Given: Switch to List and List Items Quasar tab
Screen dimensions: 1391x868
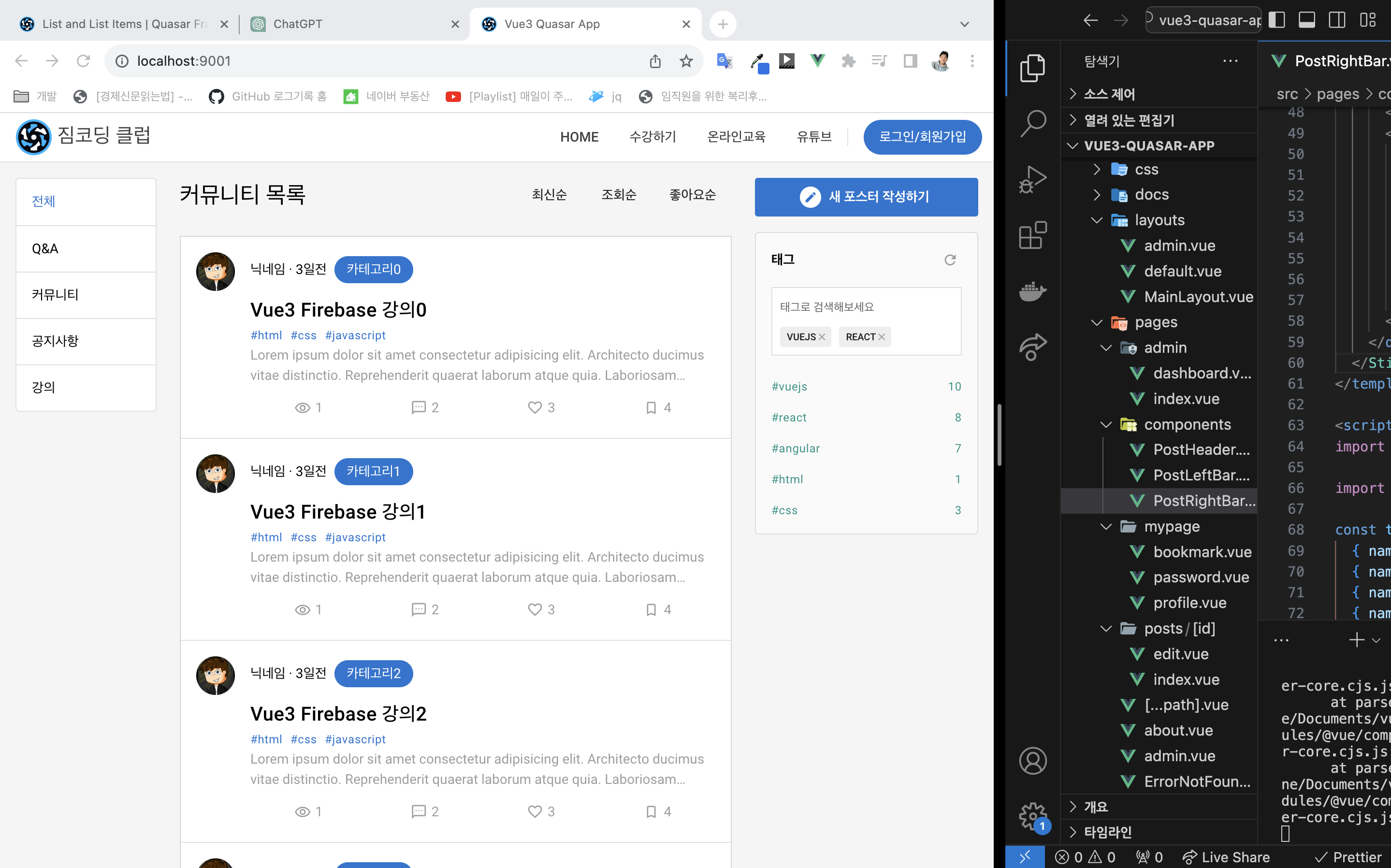Looking at the screenshot, I should pyautogui.click(x=123, y=24).
